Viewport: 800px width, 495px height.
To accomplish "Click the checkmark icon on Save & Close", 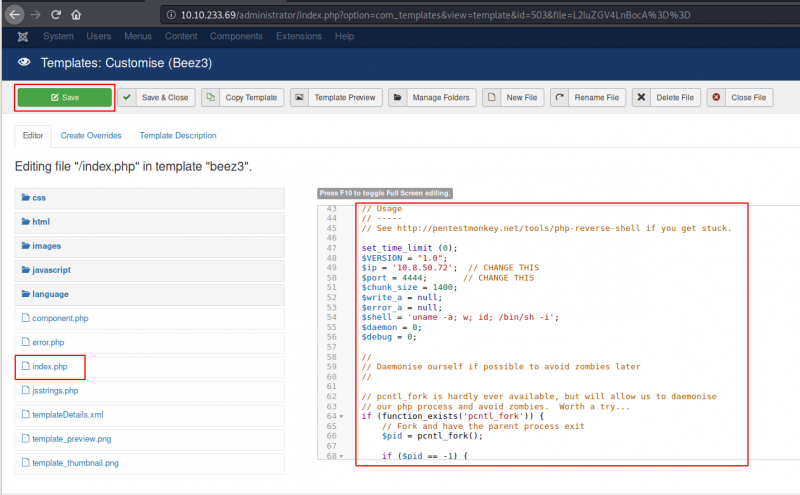I will (127, 97).
